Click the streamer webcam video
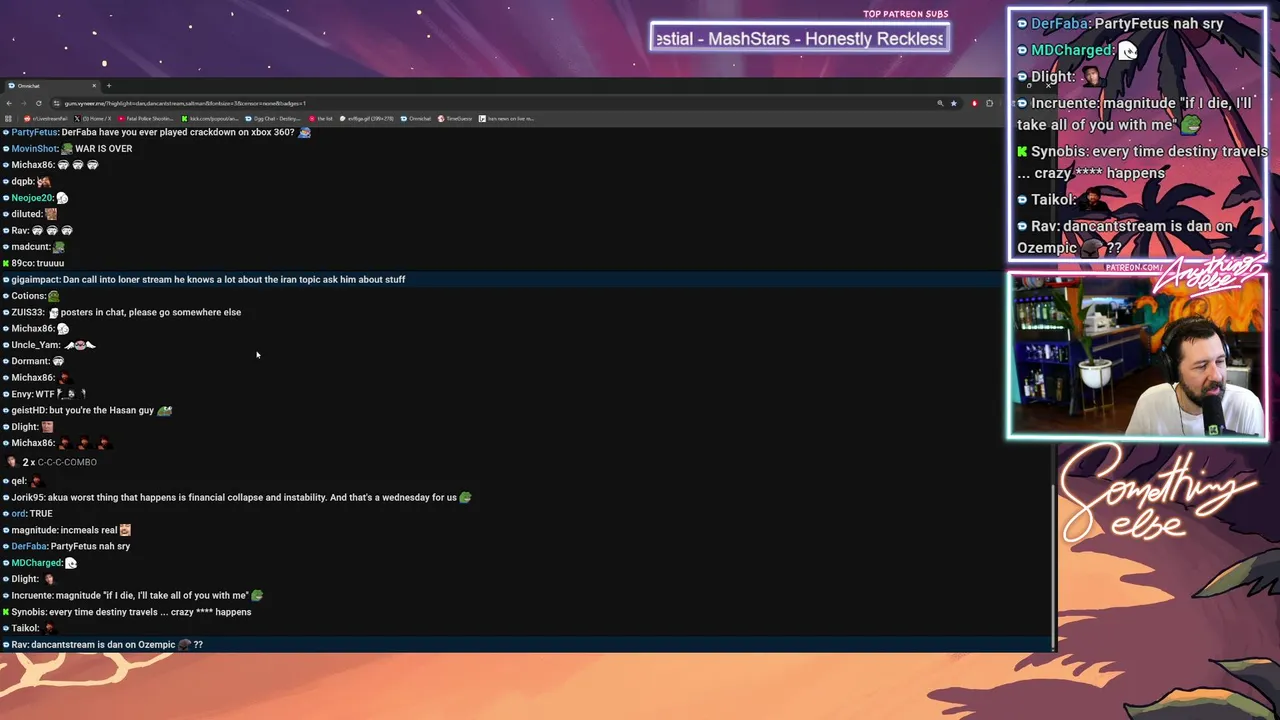This screenshot has height=720, width=1280. pyautogui.click(x=1137, y=356)
